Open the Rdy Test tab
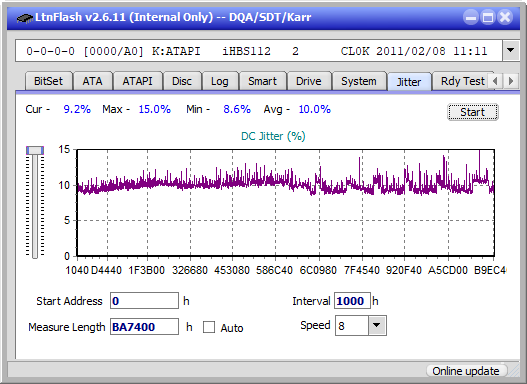The width and height of the screenshot is (527, 384). [x=462, y=81]
